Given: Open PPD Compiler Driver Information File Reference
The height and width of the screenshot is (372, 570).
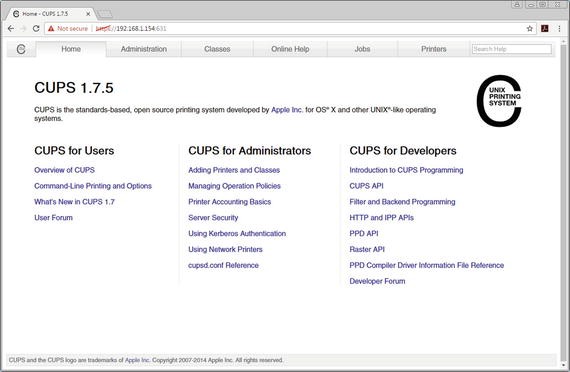Looking at the screenshot, I should pyautogui.click(x=427, y=265).
